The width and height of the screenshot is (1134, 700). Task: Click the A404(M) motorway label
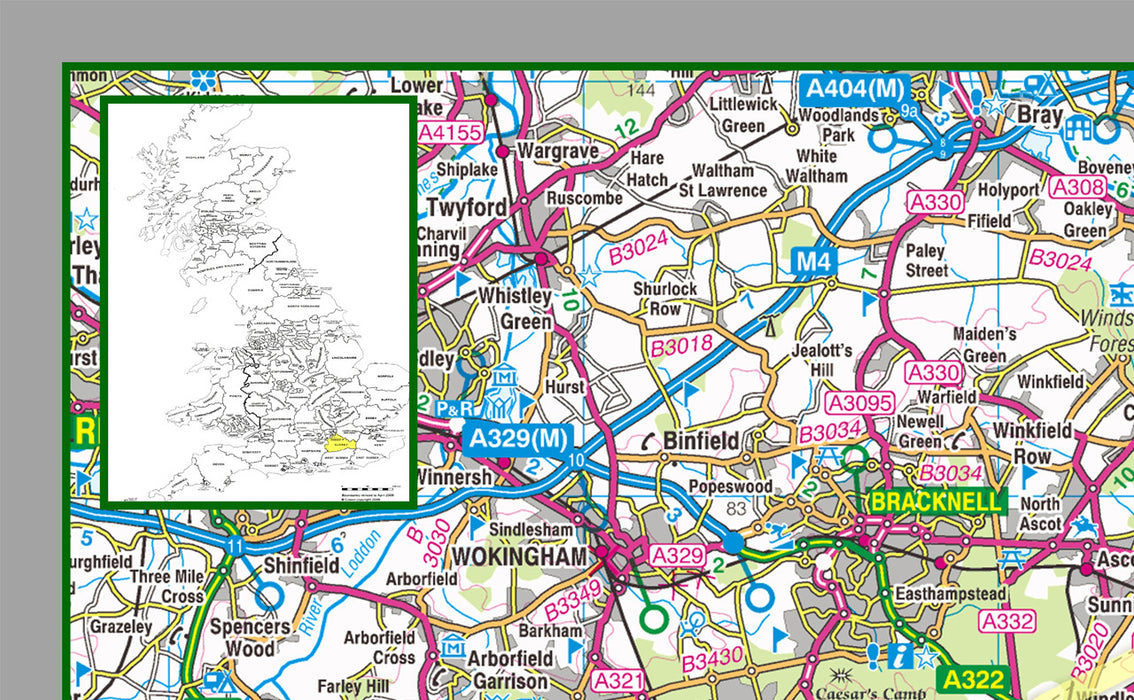[853, 90]
